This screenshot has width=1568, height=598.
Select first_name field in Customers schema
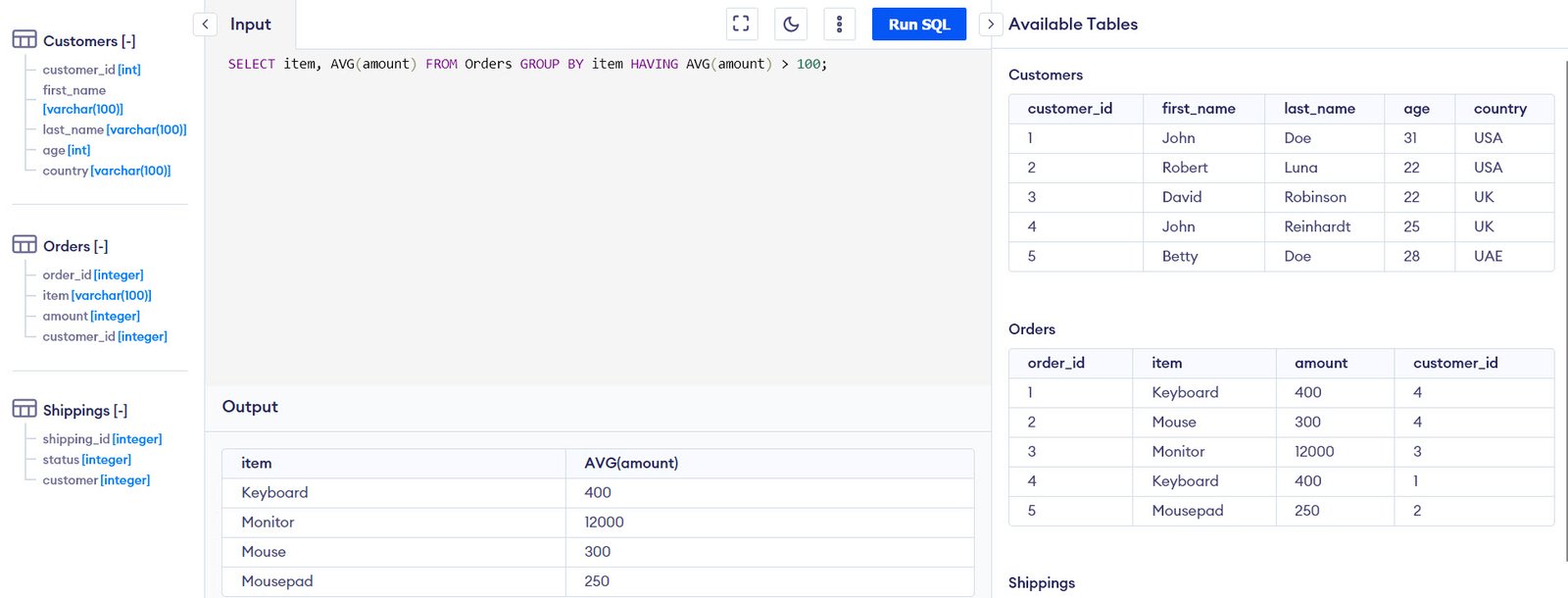[x=83, y=99]
